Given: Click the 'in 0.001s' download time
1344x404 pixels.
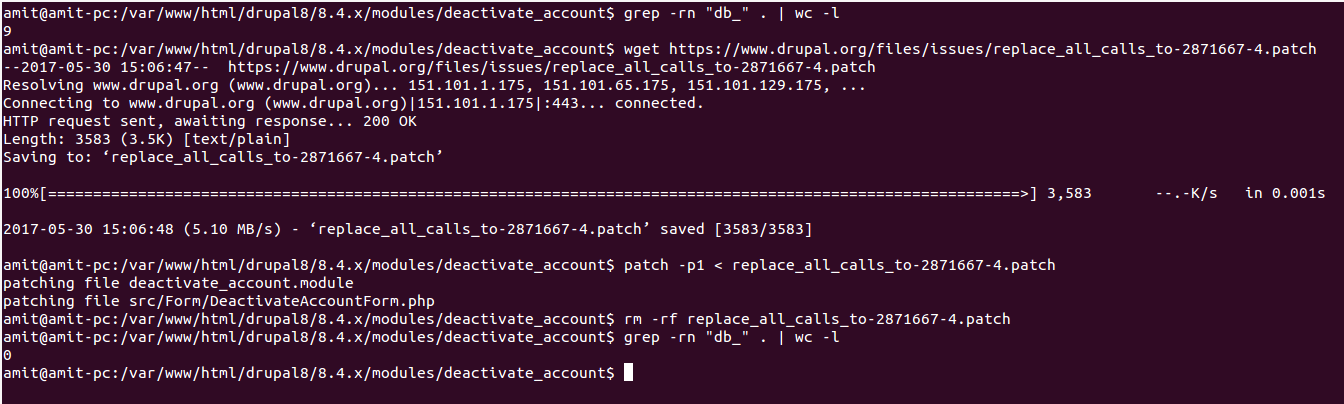Looking at the screenshot, I should [x=1285, y=193].
